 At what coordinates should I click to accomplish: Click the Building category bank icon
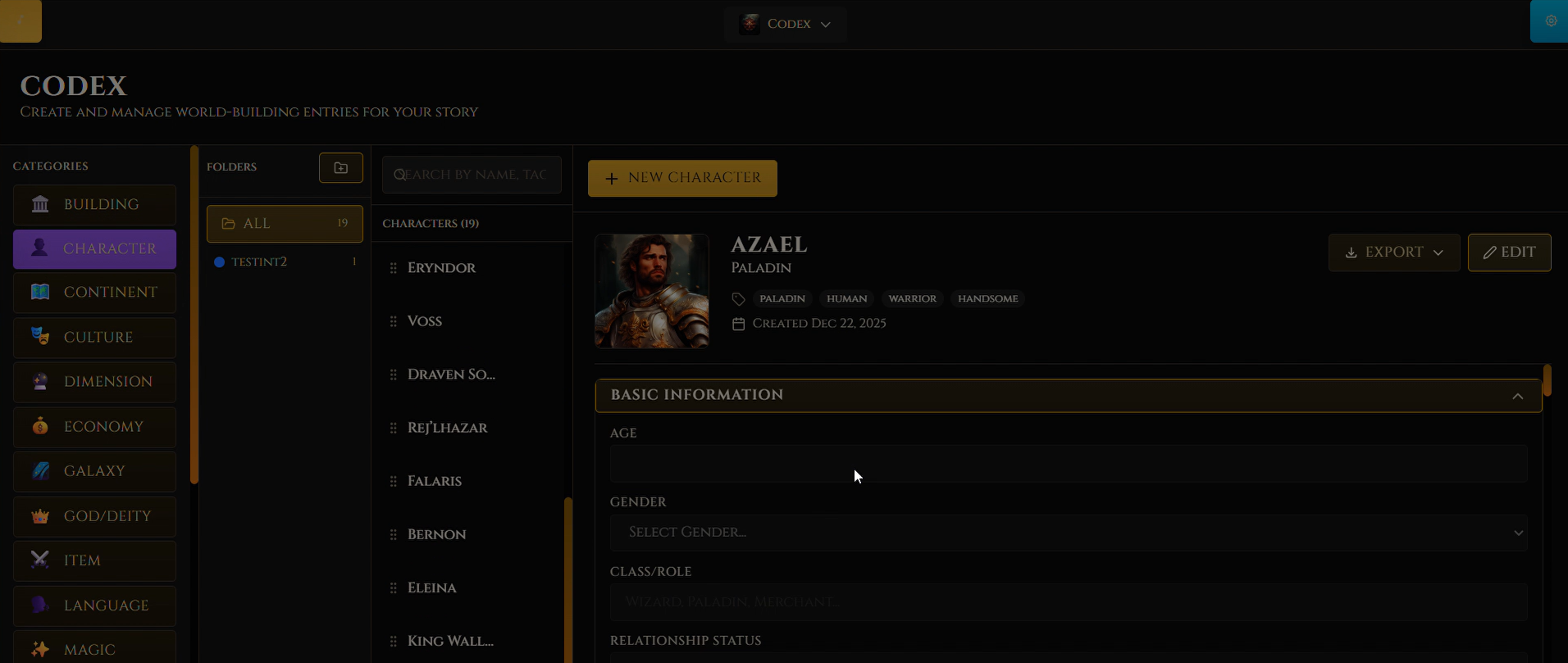click(40, 204)
